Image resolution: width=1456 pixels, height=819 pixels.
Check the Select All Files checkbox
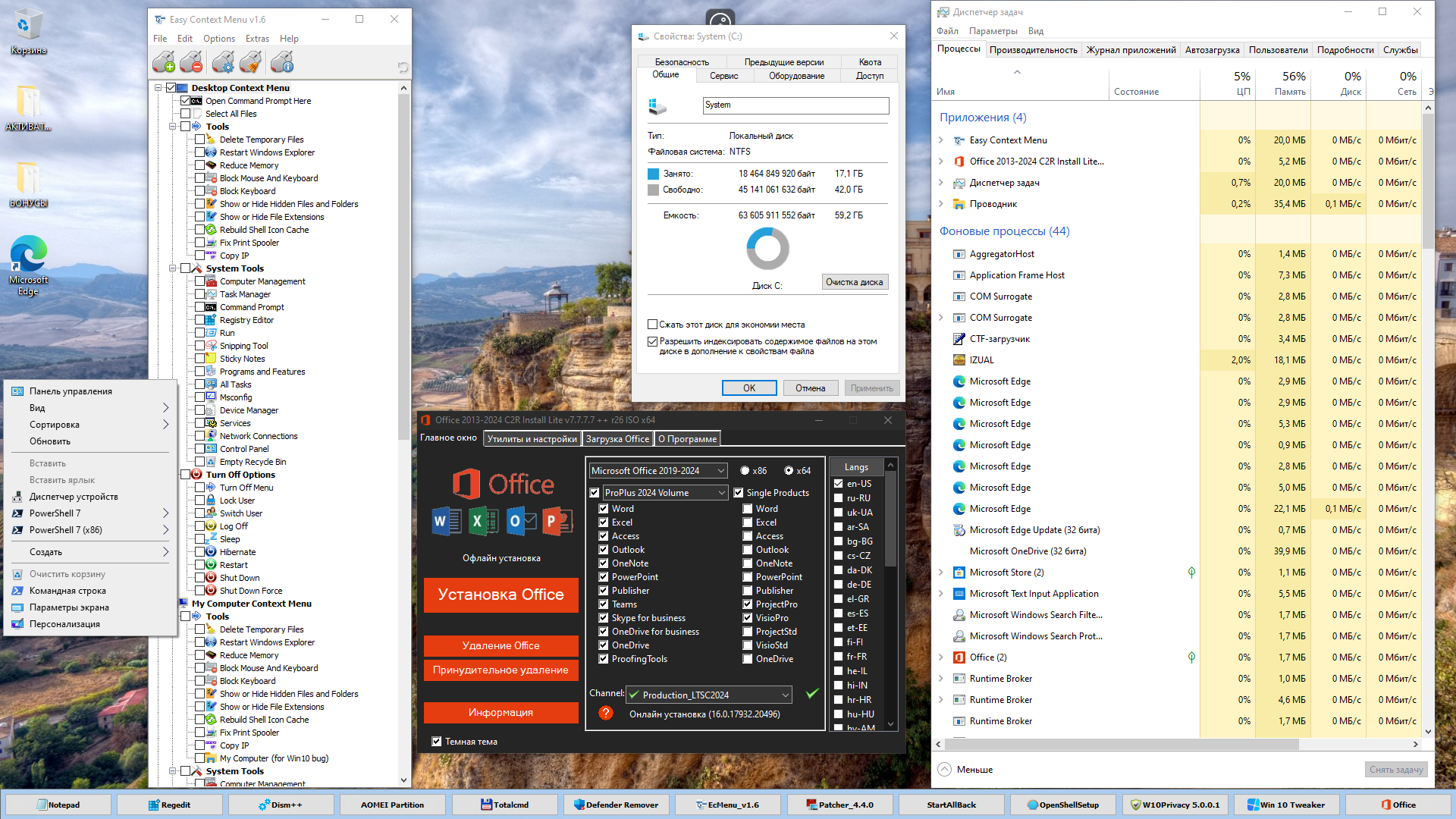[185, 114]
